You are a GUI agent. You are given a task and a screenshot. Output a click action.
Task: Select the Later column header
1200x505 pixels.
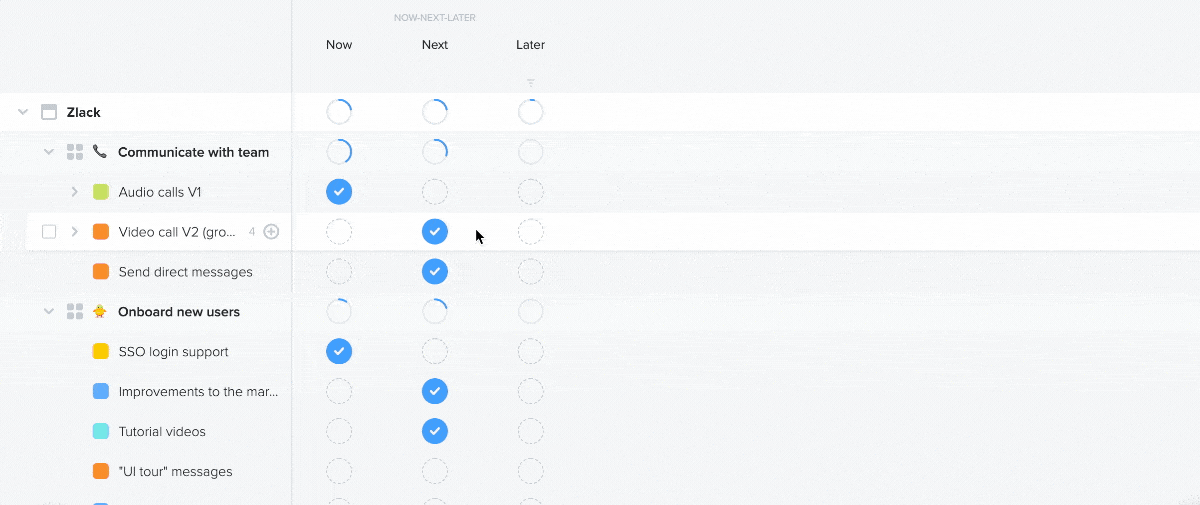531,45
